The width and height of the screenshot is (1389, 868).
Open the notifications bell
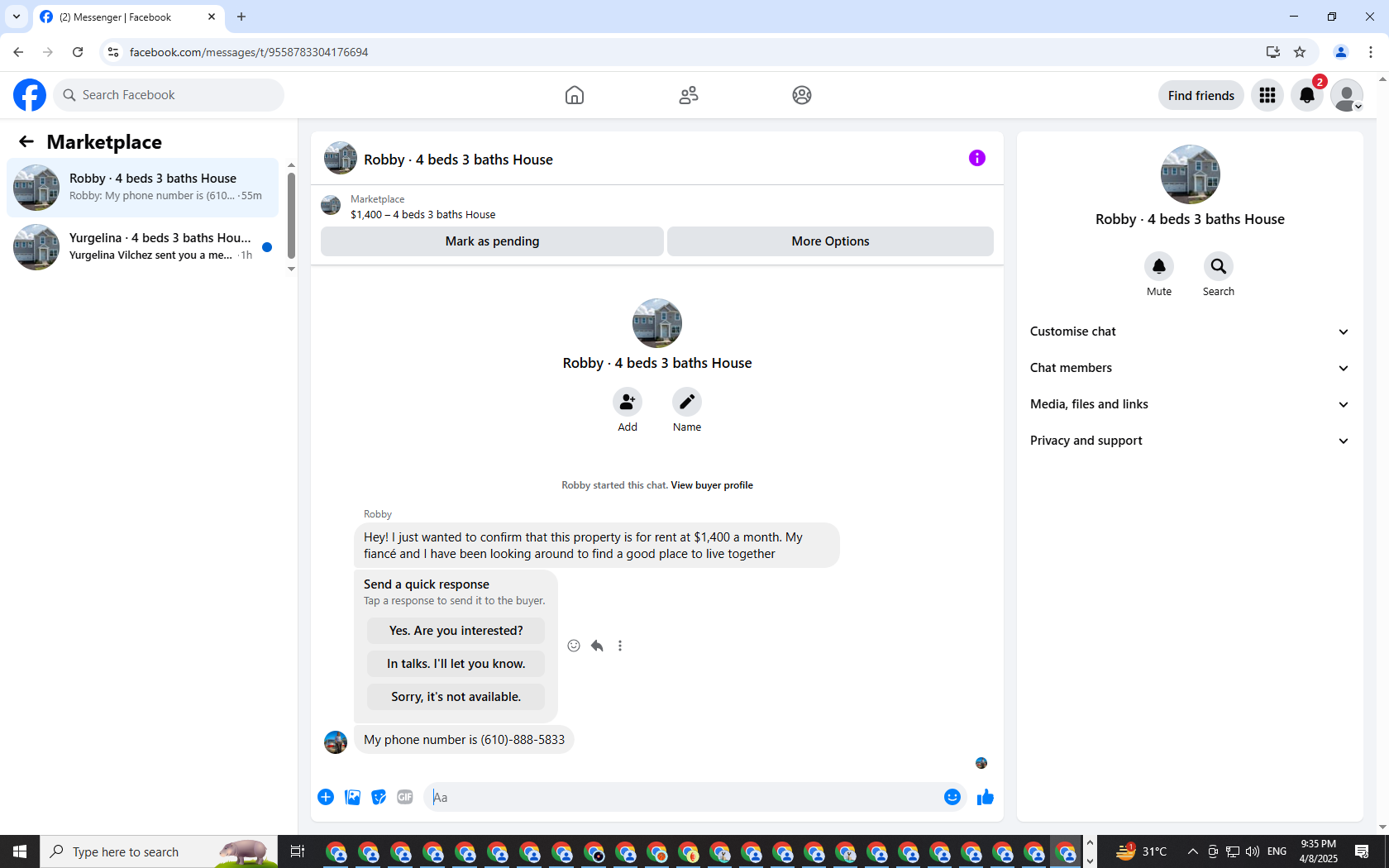coord(1307,95)
